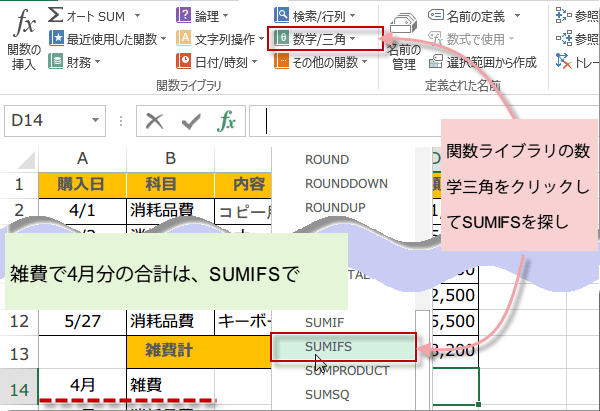Click the 雑費計 cell
The width and height of the screenshot is (600, 411).
tap(199, 351)
